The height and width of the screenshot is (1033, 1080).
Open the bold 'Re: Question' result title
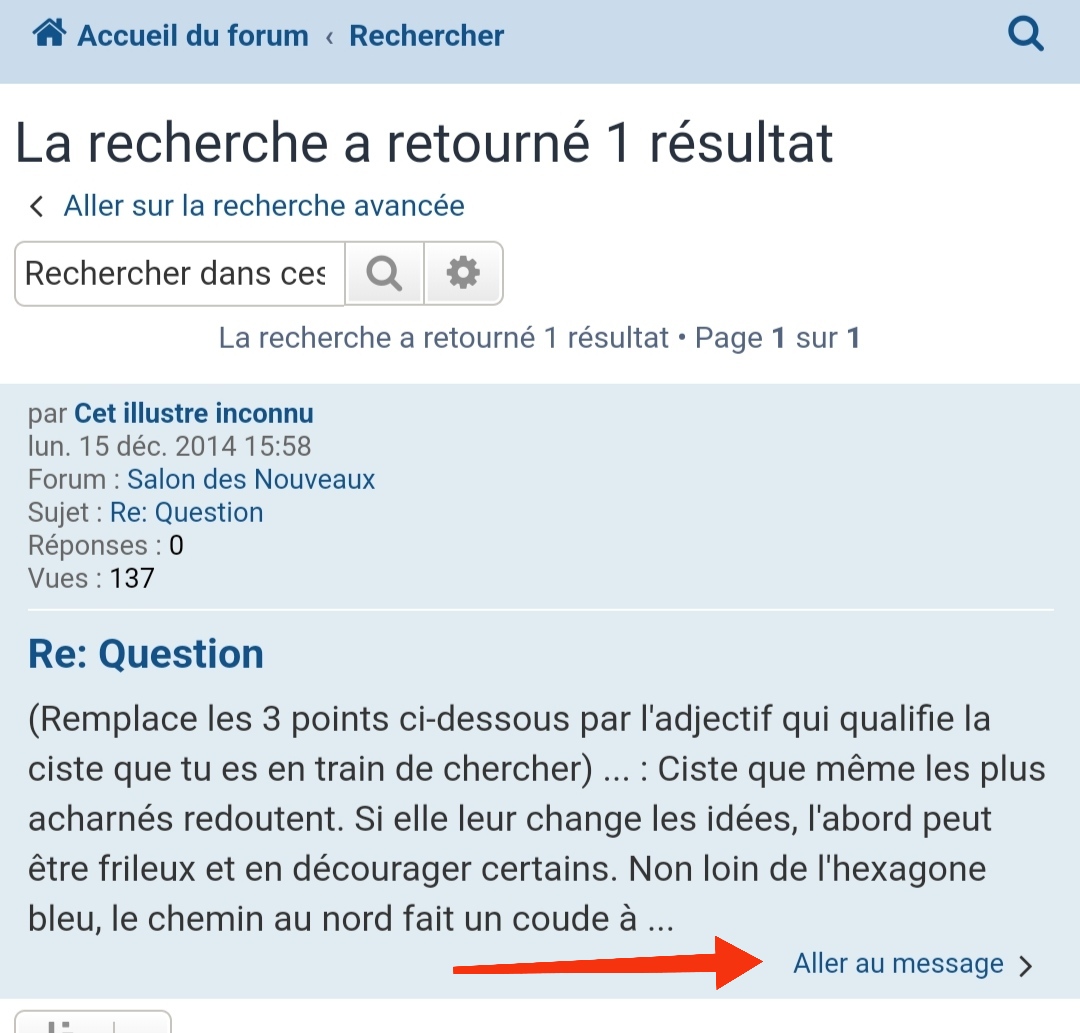click(146, 654)
